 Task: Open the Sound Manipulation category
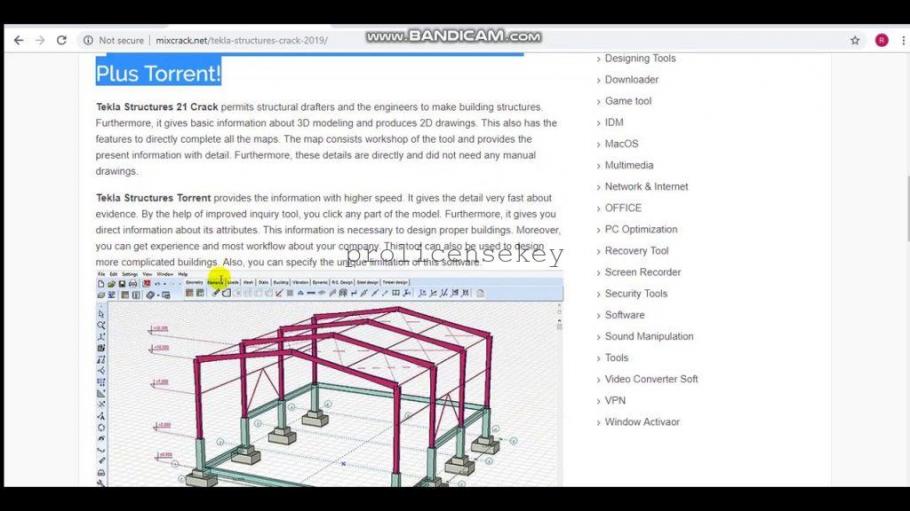(649, 336)
